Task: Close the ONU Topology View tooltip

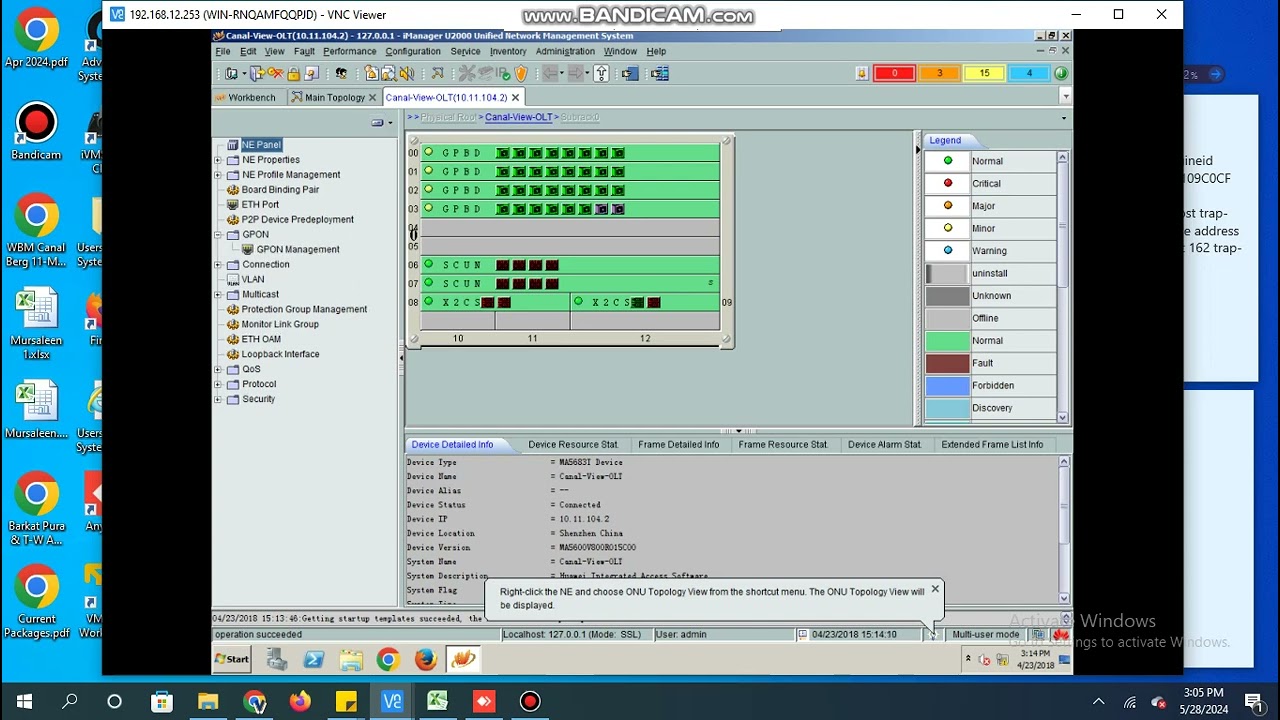Action: pyautogui.click(x=935, y=589)
